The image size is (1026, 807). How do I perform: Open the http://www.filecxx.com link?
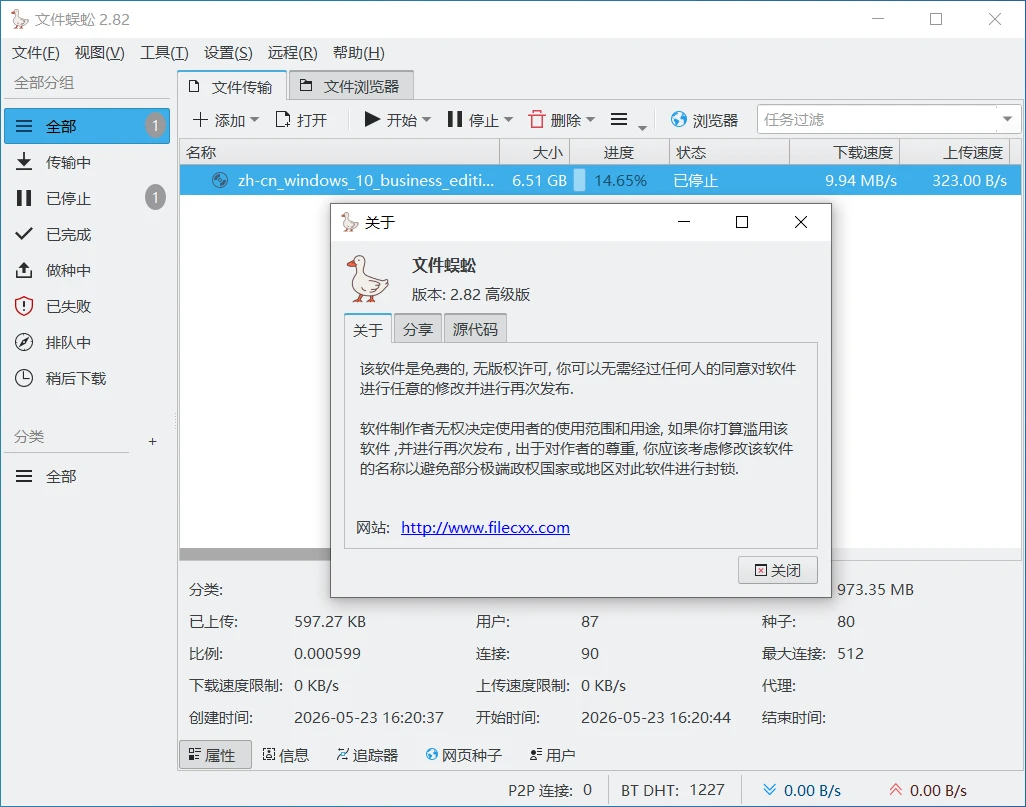click(485, 528)
